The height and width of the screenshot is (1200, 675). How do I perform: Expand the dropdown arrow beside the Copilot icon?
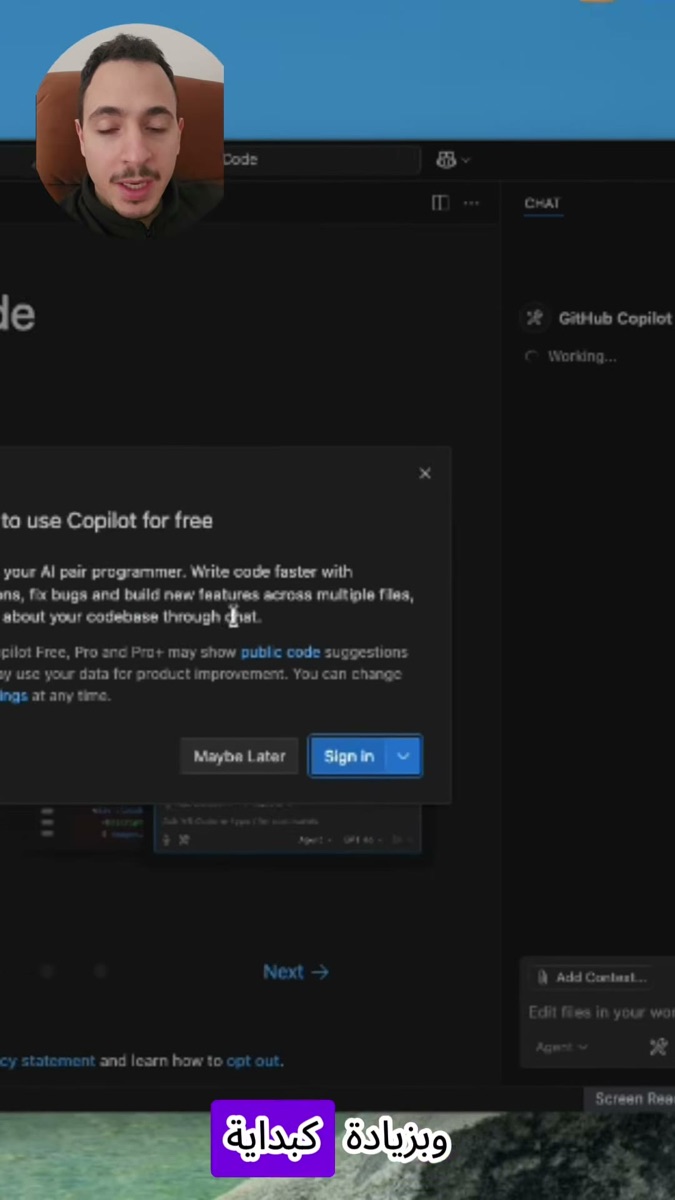click(466, 160)
